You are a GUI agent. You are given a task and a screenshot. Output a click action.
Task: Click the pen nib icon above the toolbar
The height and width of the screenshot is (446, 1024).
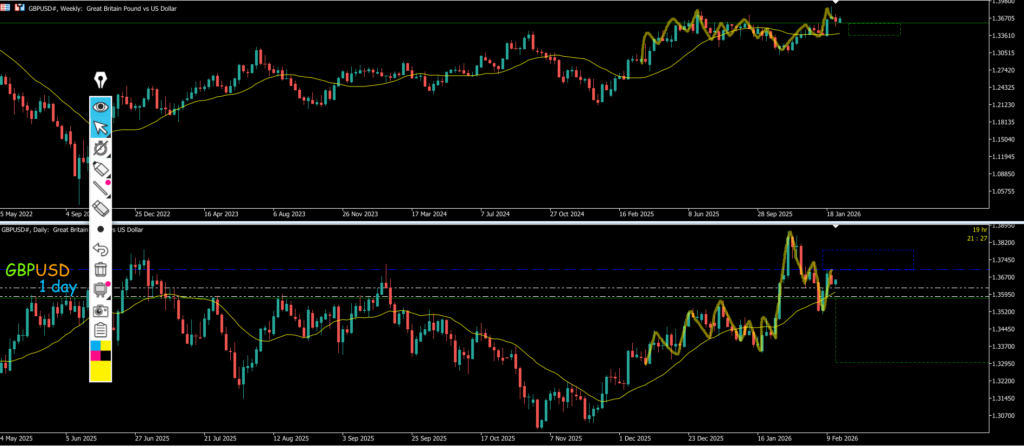[x=100, y=80]
